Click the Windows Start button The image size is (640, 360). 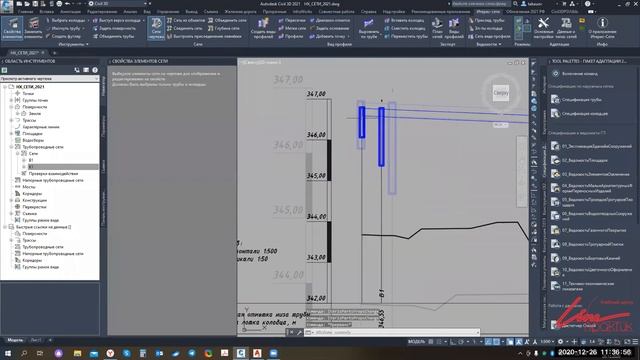point(8,353)
